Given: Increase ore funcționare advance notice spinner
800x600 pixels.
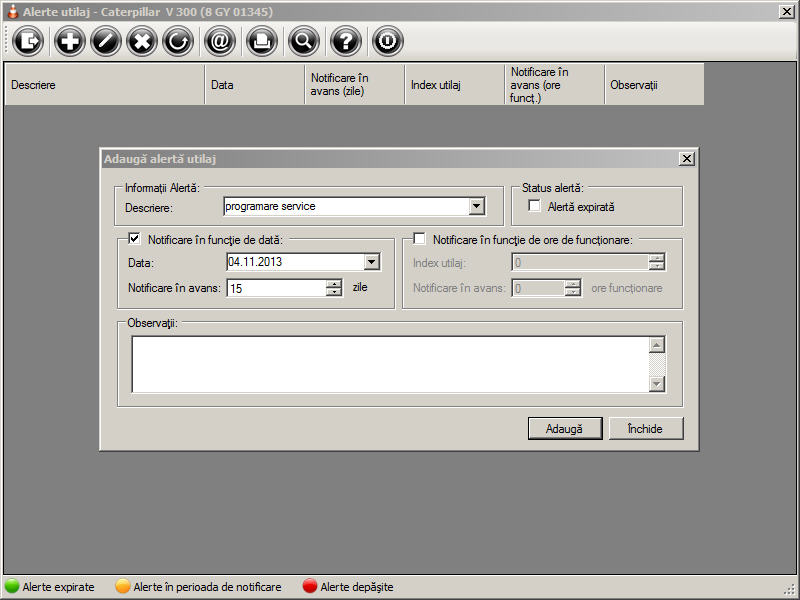Looking at the screenshot, I should click(572, 284).
